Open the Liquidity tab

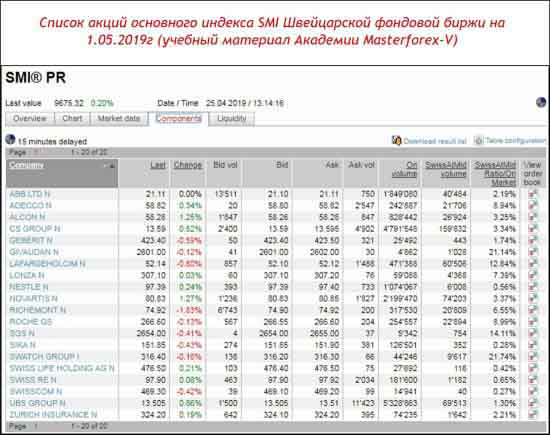(232, 119)
